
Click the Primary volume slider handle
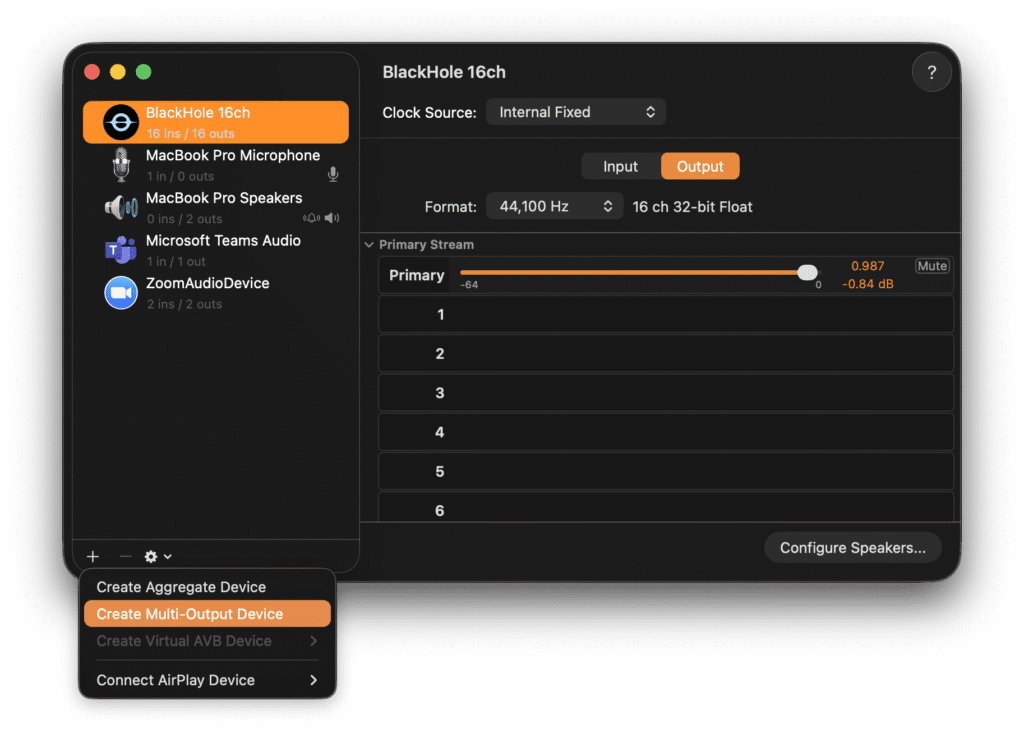tap(808, 273)
